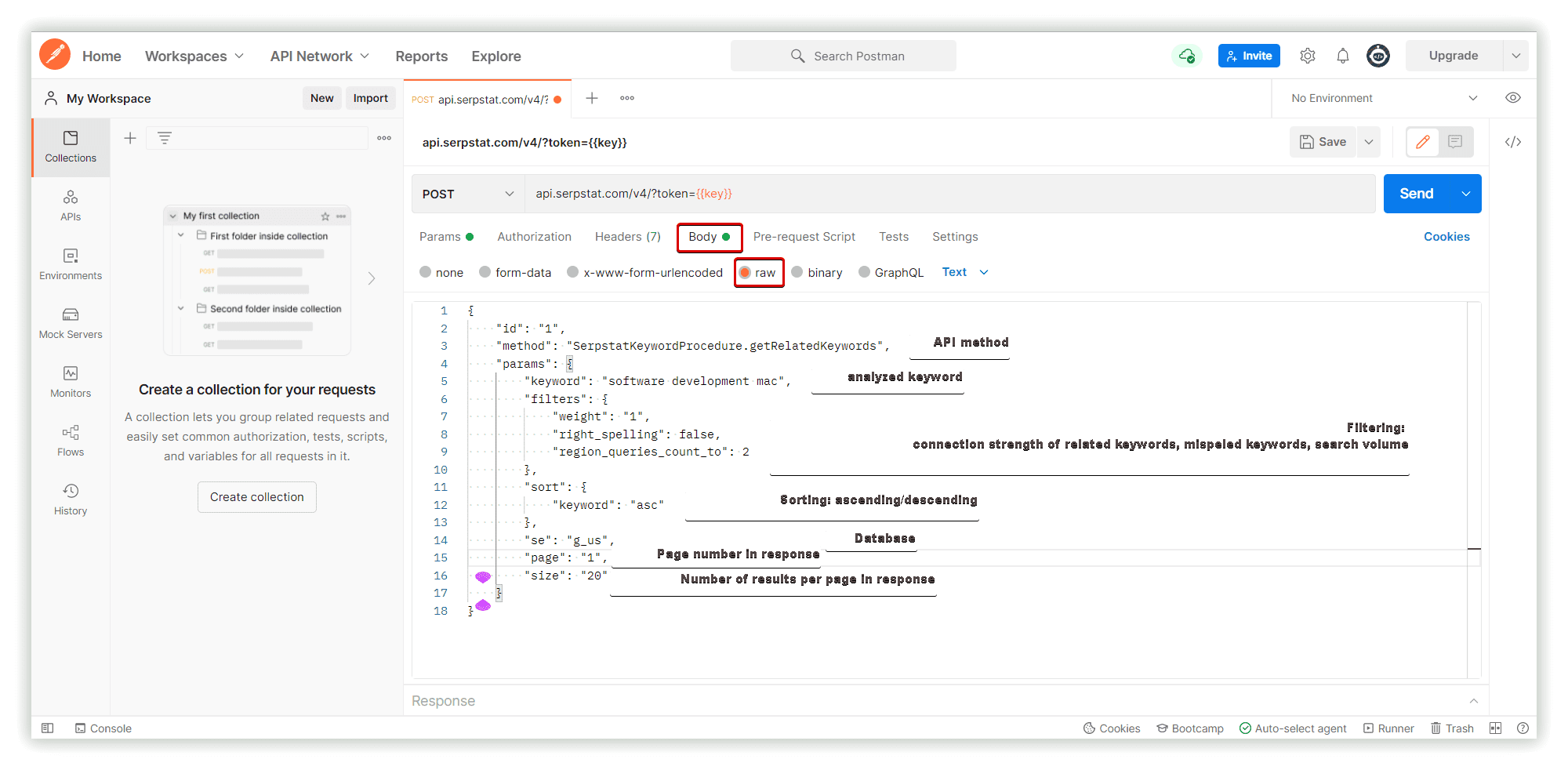This screenshot has width=1568, height=770.
Task: Open the collections more options ellipsis
Action: (384, 138)
